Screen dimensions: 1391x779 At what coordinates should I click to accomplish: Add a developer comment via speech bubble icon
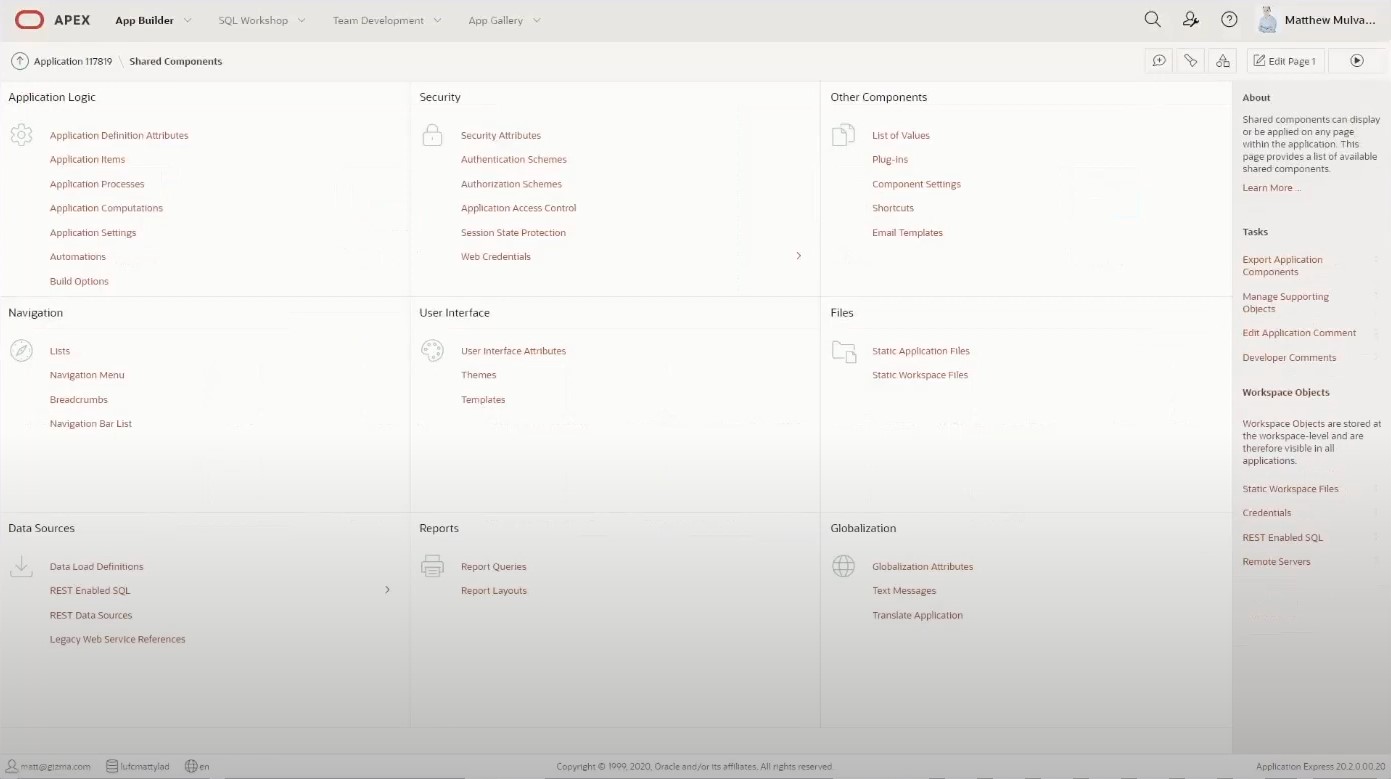tap(1159, 61)
